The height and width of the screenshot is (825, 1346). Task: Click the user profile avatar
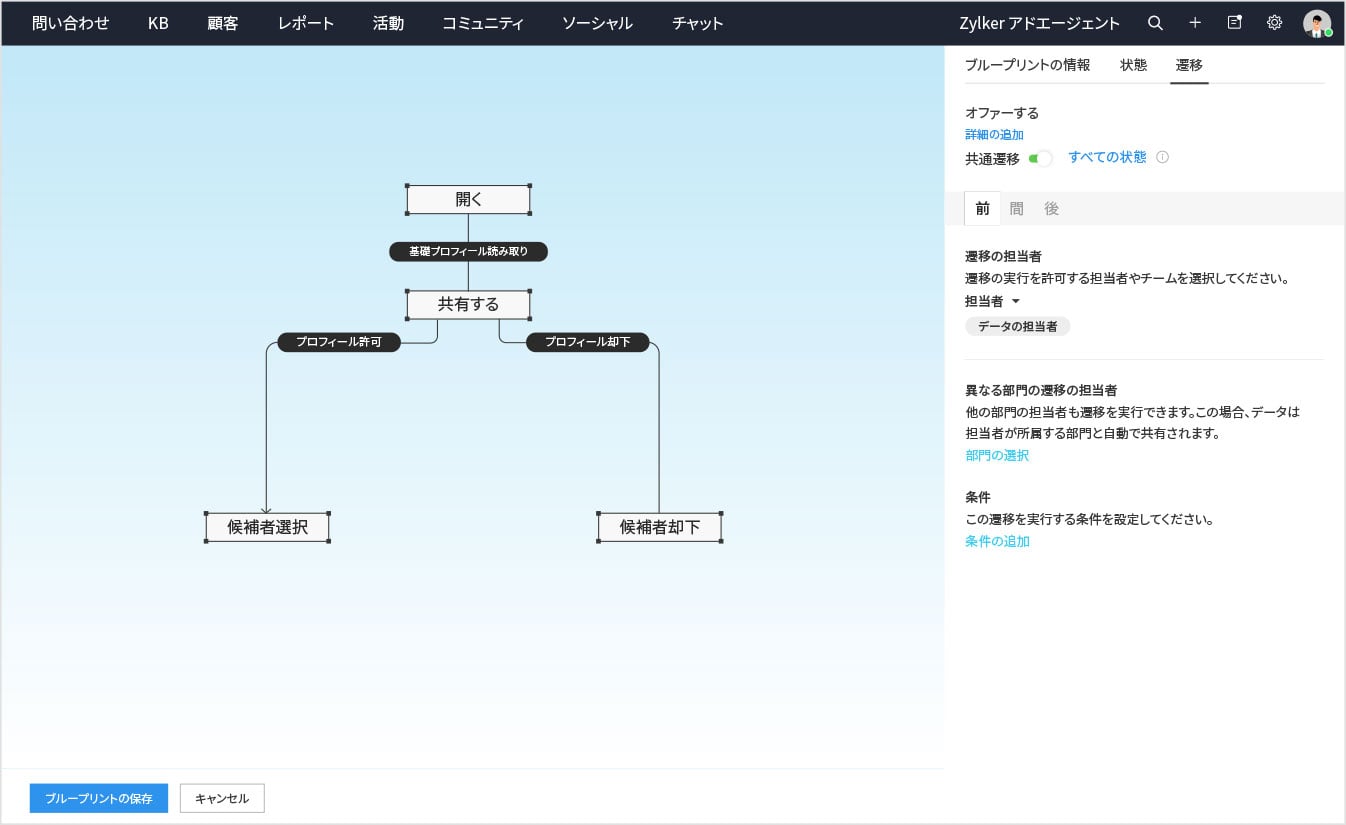[1317, 23]
